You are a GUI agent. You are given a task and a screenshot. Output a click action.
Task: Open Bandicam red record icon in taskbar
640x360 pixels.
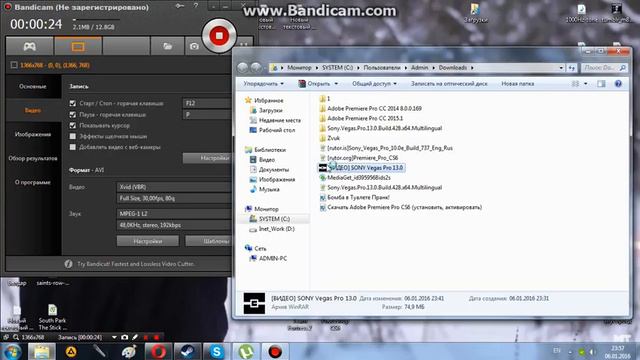(x=275, y=351)
